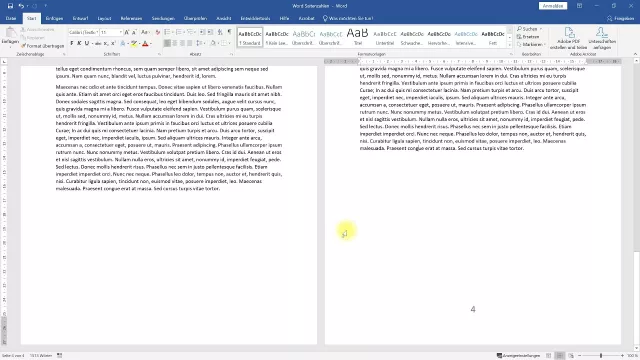The image size is (640, 360).
Task: Switch to the Einfügen ribbon tab
Action: click(54, 18)
